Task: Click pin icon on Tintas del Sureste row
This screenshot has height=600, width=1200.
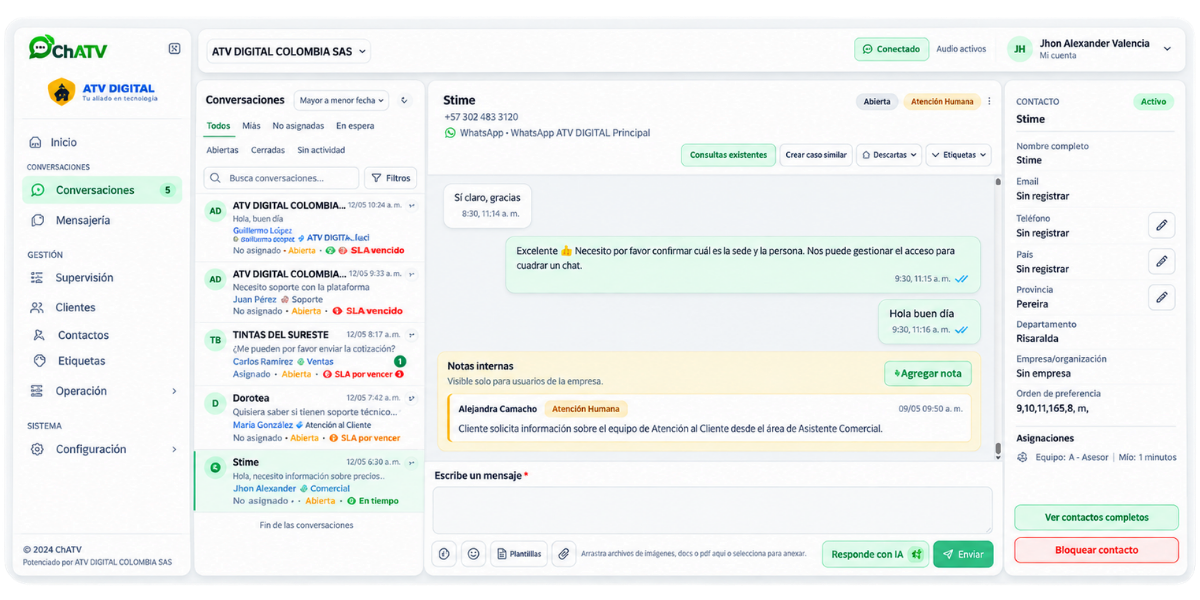Action: click(412, 335)
